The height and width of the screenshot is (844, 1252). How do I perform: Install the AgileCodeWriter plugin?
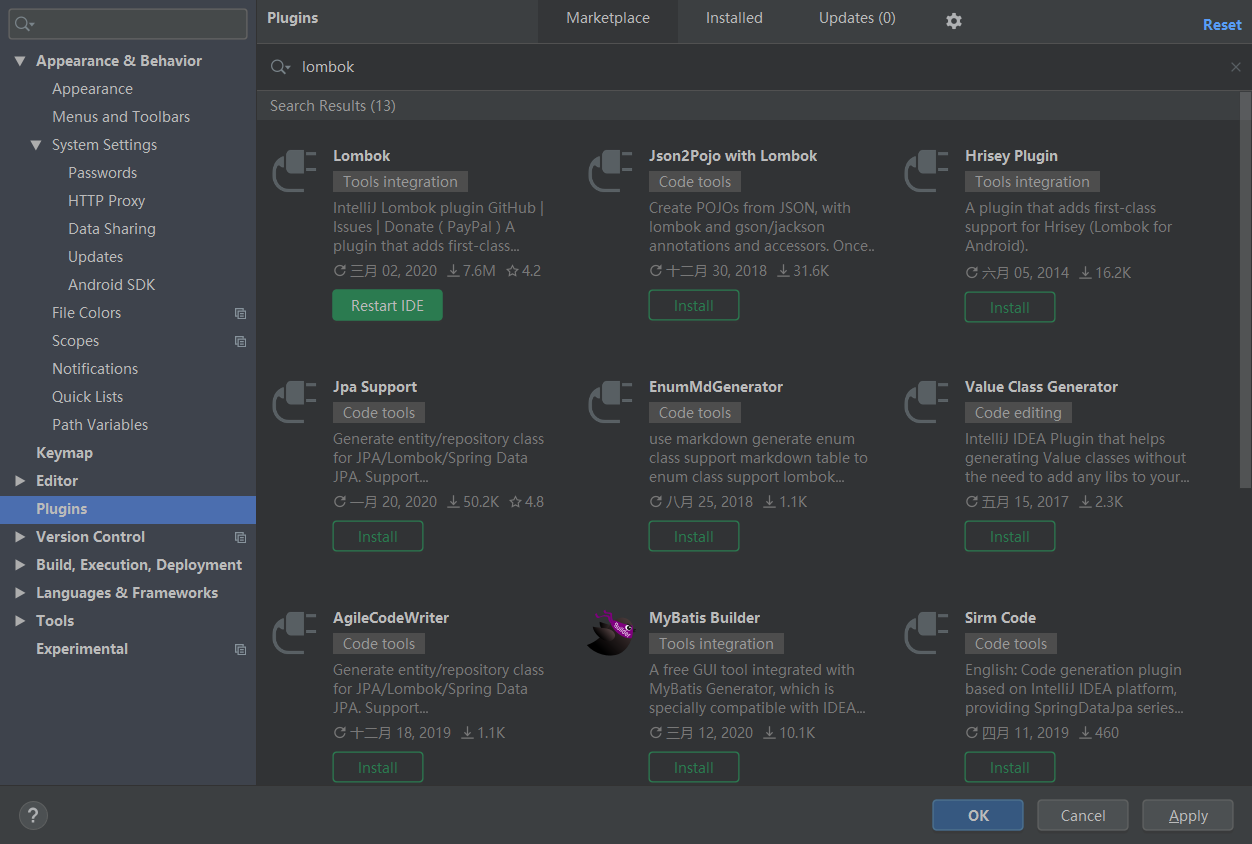(378, 767)
